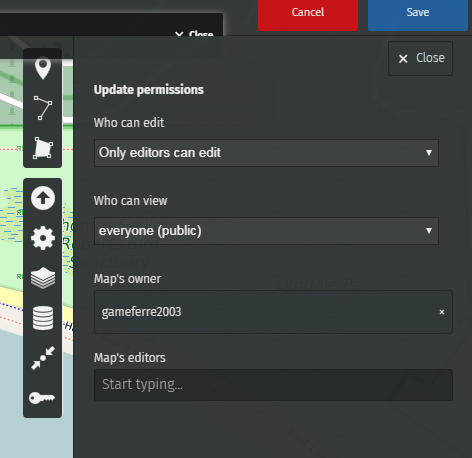Click the Map's owner label
The height and width of the screenshot is (458, 472).
pos(127,279)
